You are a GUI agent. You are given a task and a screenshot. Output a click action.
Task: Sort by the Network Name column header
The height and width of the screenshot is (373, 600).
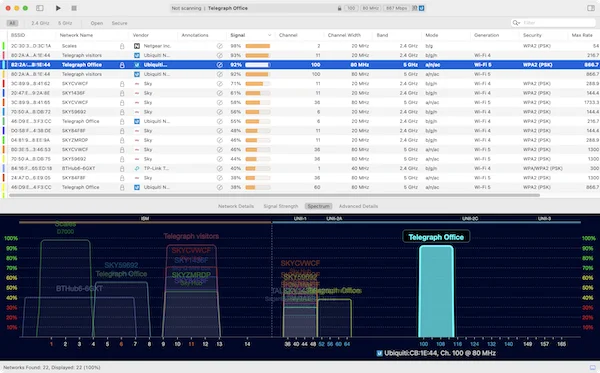point(77,35)
